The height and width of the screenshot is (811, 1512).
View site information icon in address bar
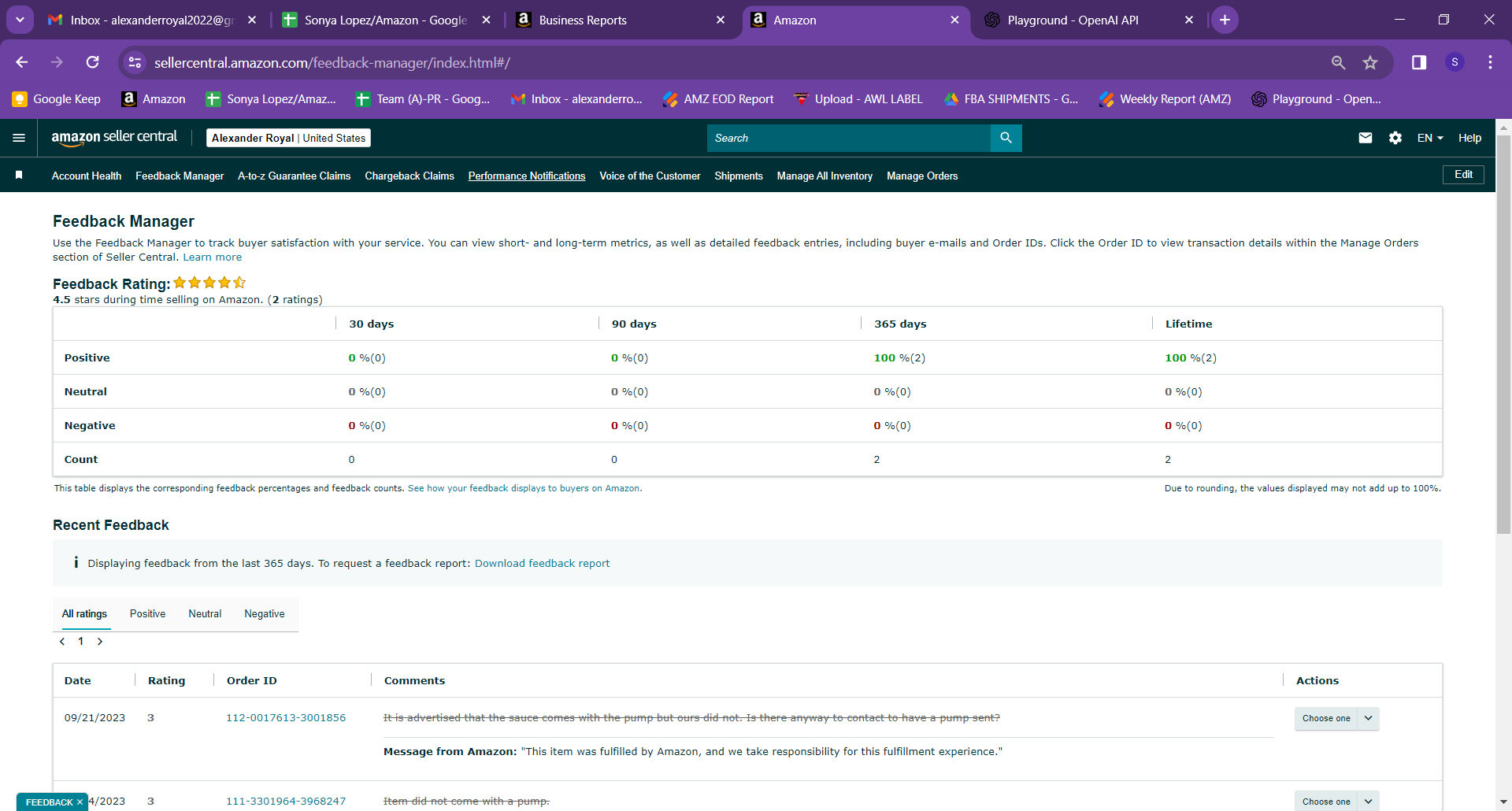[x=135, y=62]
